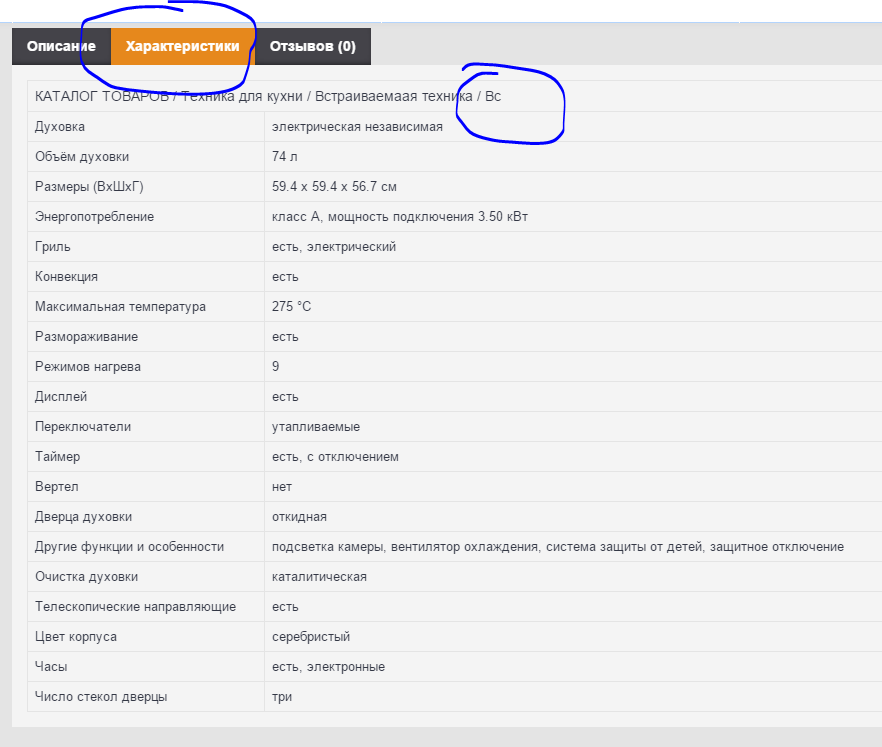
Task: Select the 'есть' value for Дисплей
Action: 285,397
